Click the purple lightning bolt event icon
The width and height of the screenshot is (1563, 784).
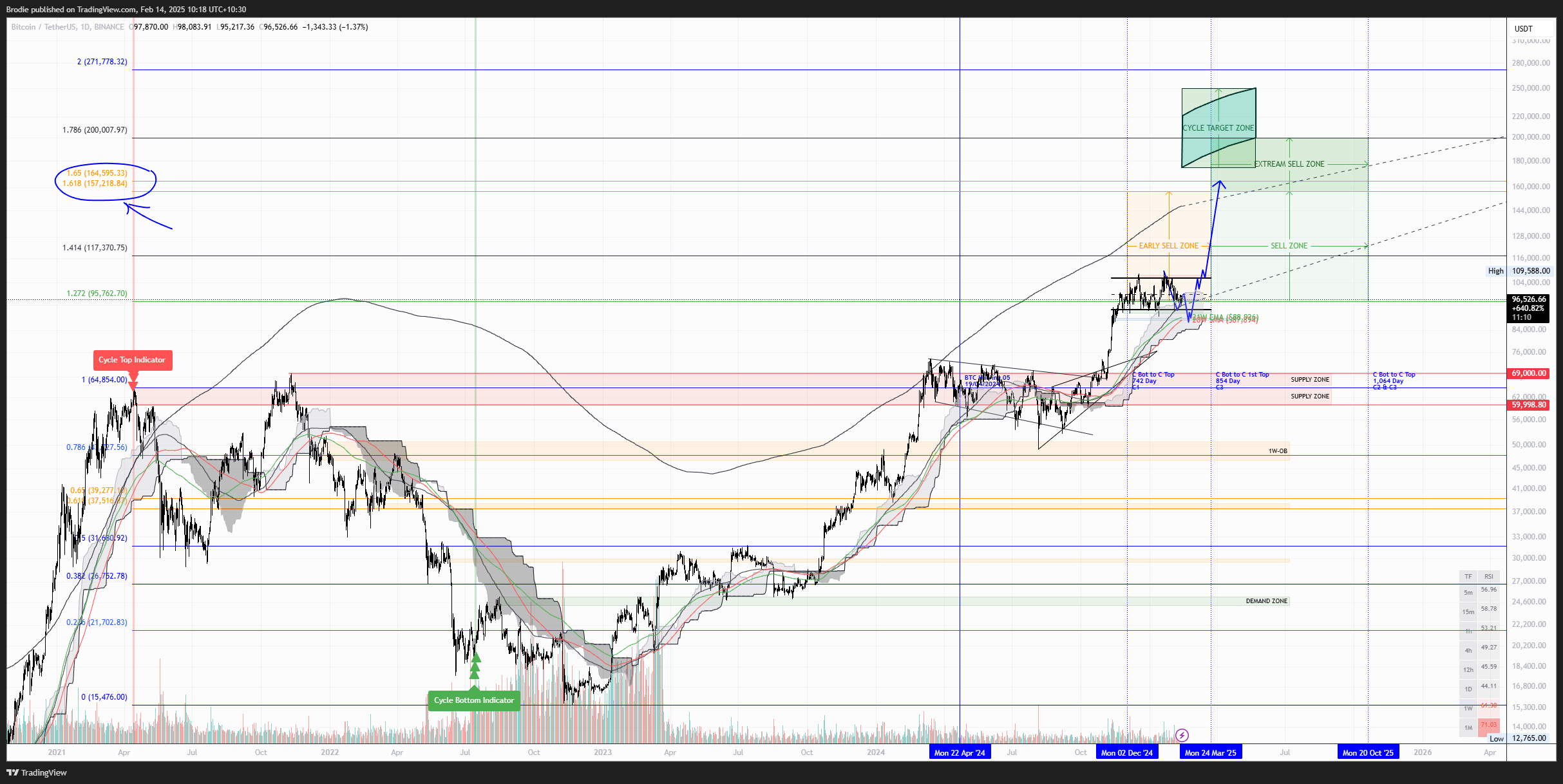[1182, 735]
